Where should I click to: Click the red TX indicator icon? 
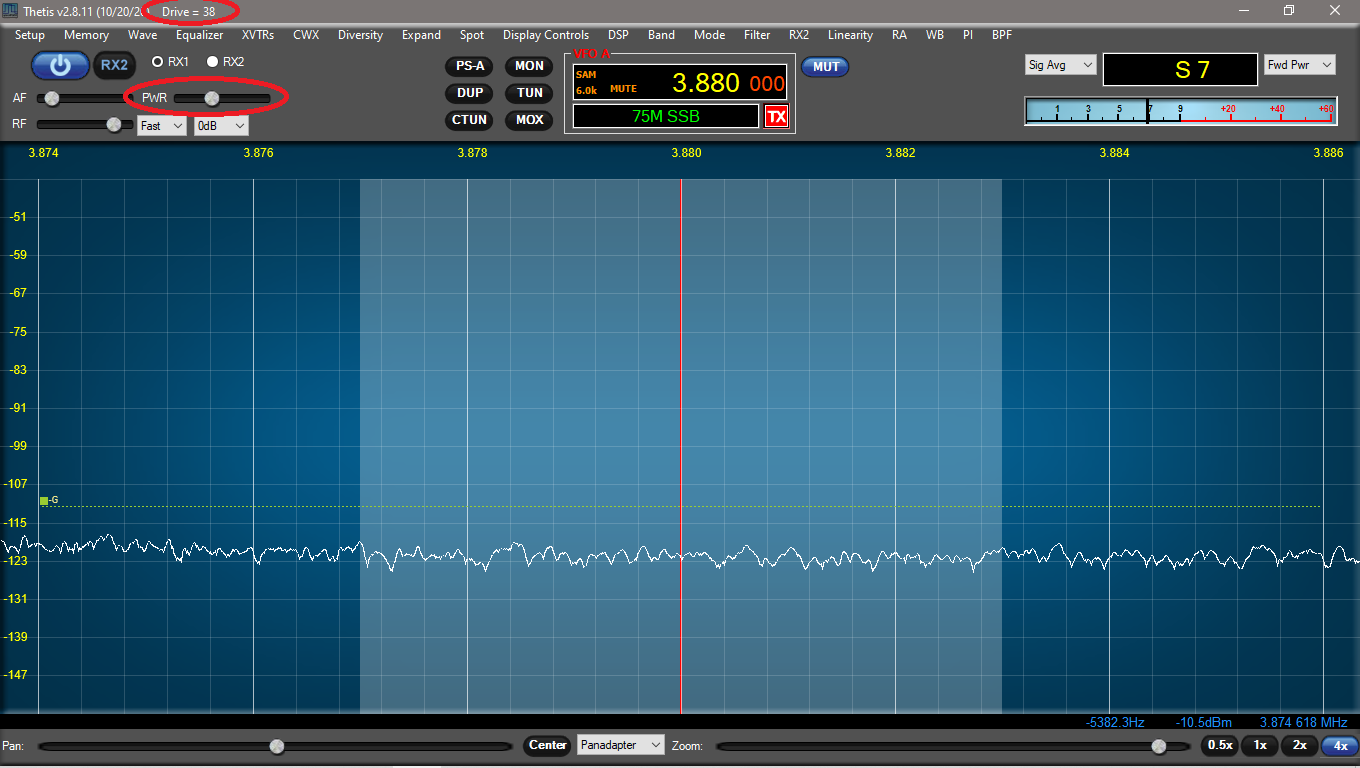click(x=776, y=116)
